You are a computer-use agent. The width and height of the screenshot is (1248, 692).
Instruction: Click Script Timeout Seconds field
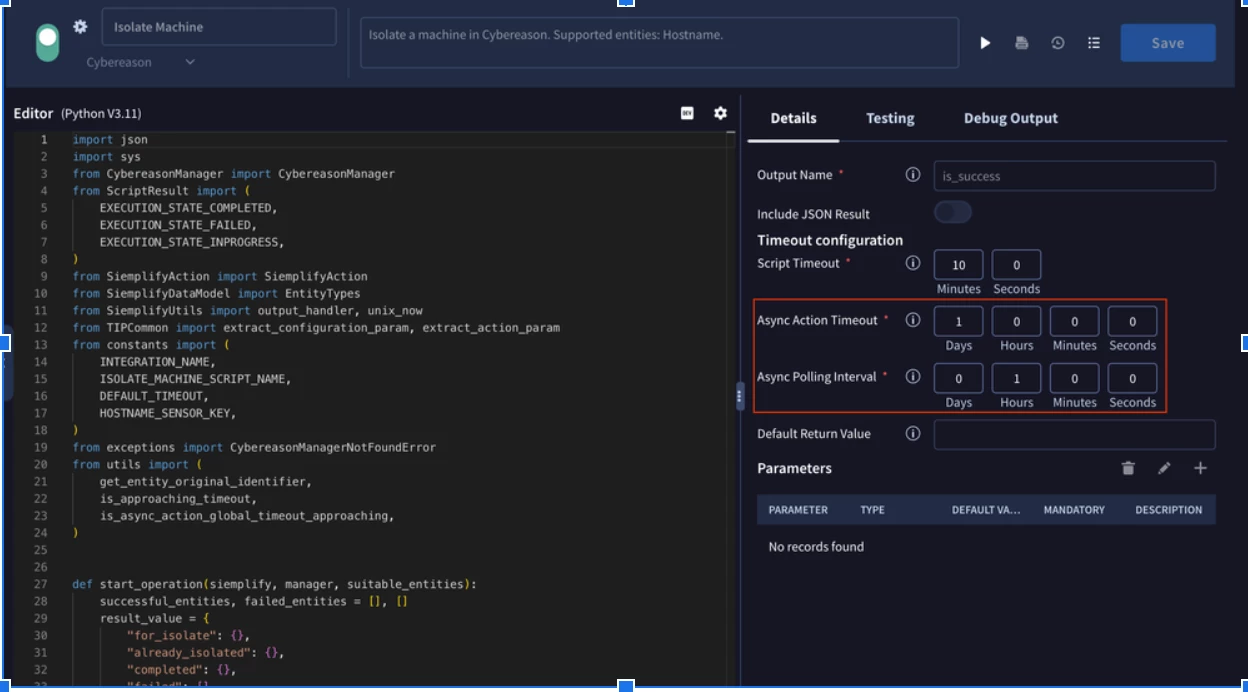click(1016, 265)
